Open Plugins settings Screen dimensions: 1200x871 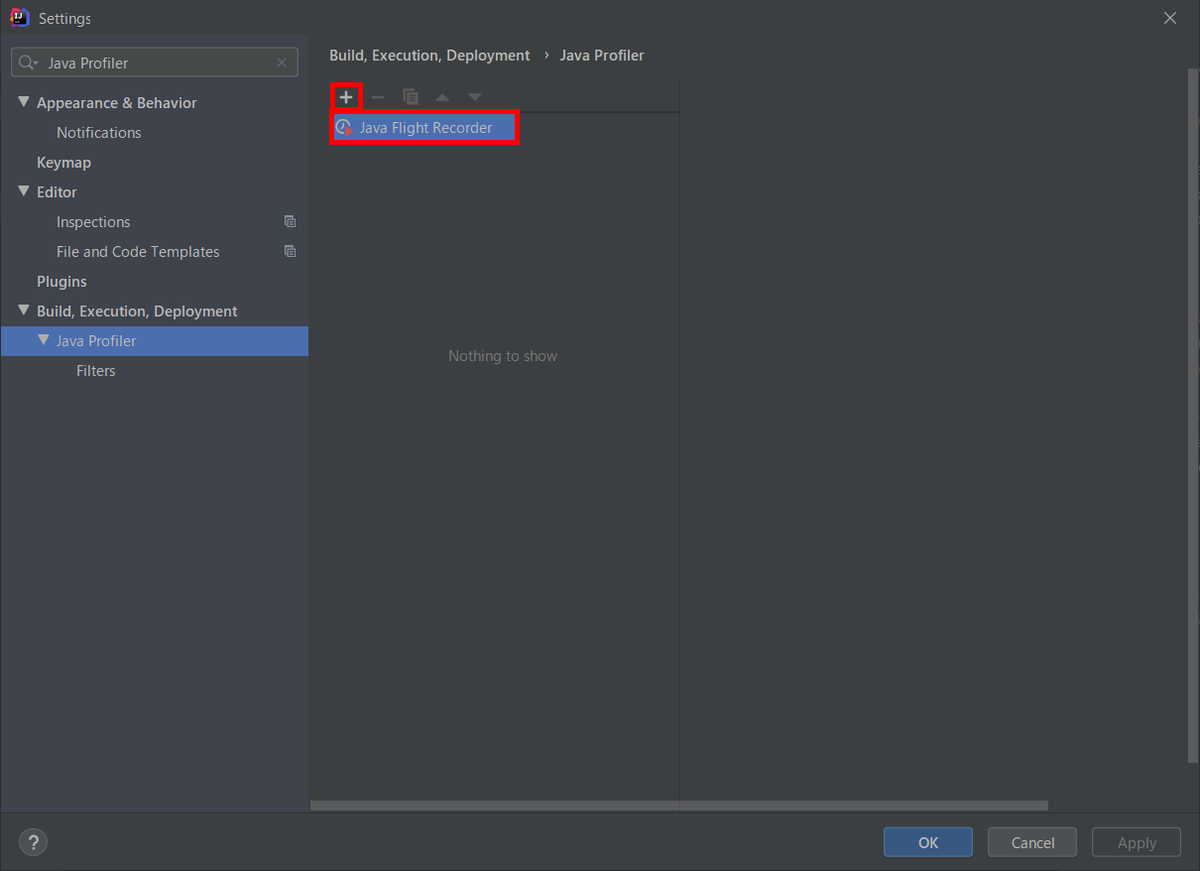coord(62,281)
